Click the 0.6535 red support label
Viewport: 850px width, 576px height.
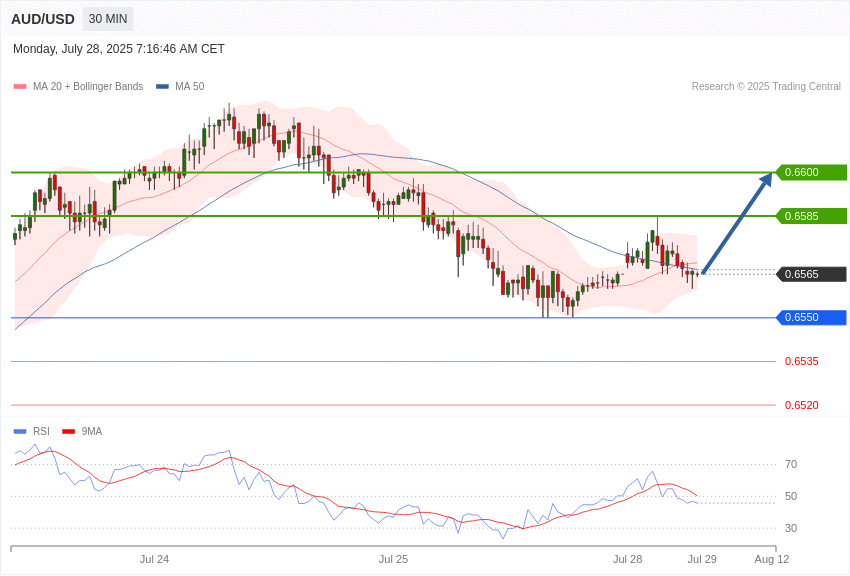pos(802,361)
